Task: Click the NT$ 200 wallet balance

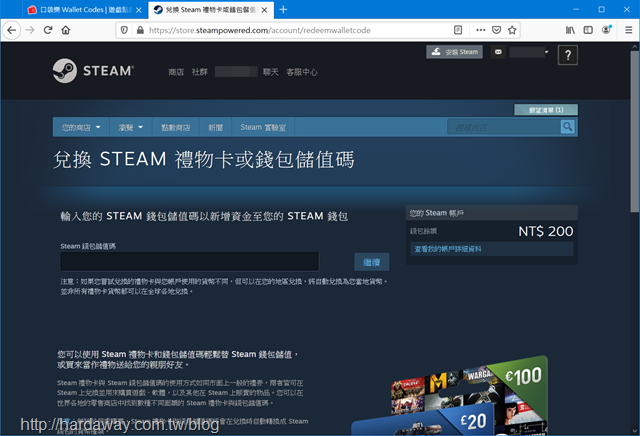Action: pyautogui.click(x=546, y=231)
